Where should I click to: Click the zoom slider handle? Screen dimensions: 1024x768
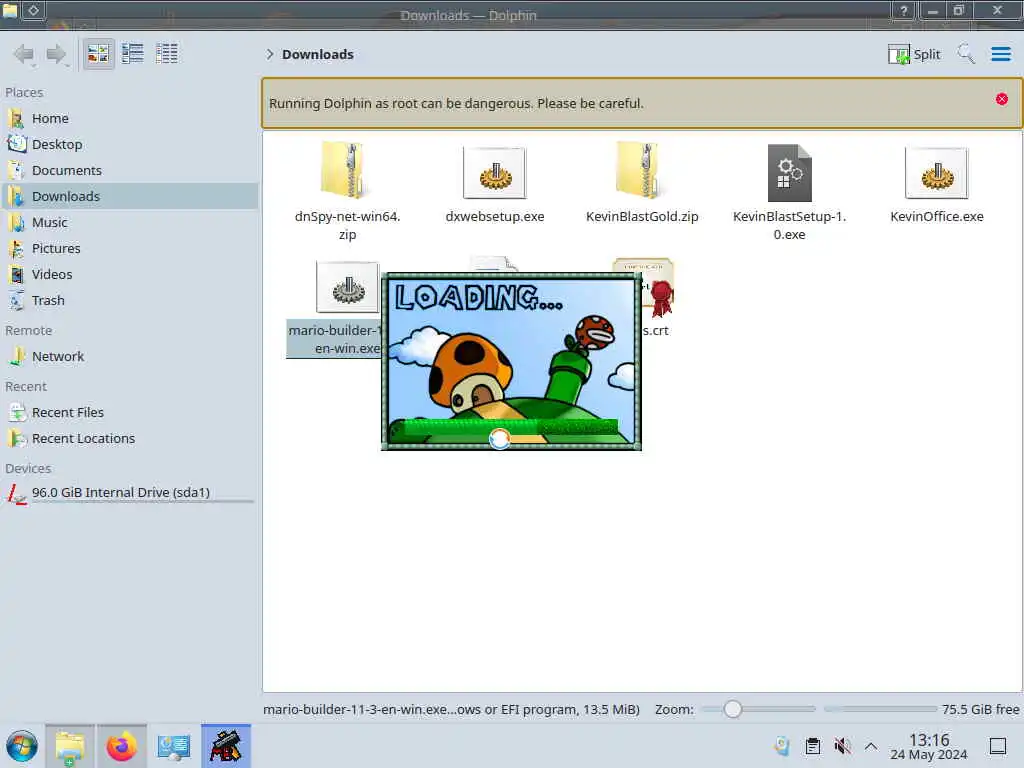click(x=733, y=709)
